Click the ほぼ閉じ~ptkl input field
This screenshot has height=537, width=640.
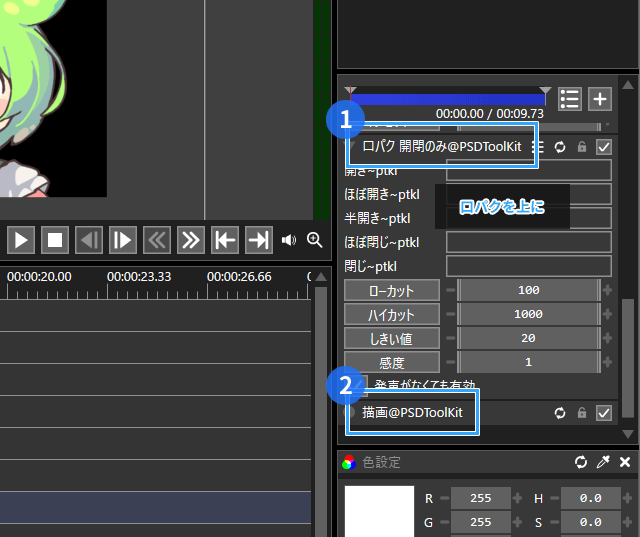point(528,242)
